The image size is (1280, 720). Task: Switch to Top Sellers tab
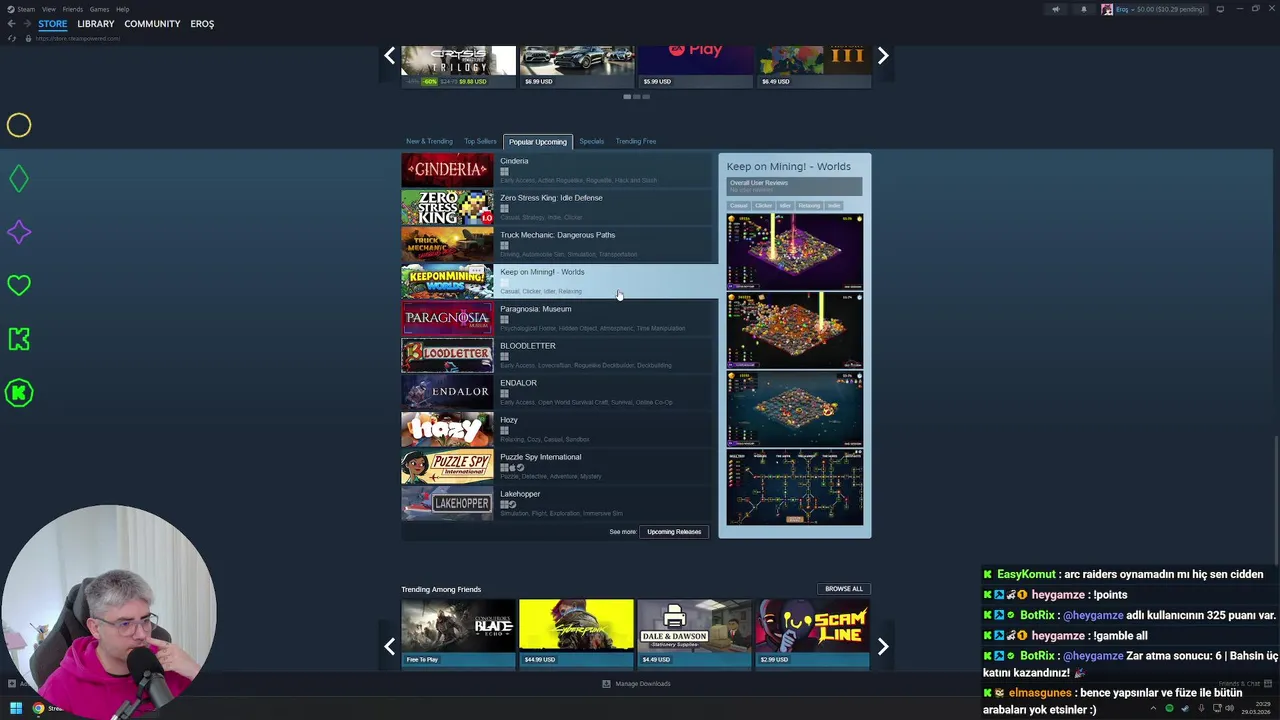(x=480, y=141)
